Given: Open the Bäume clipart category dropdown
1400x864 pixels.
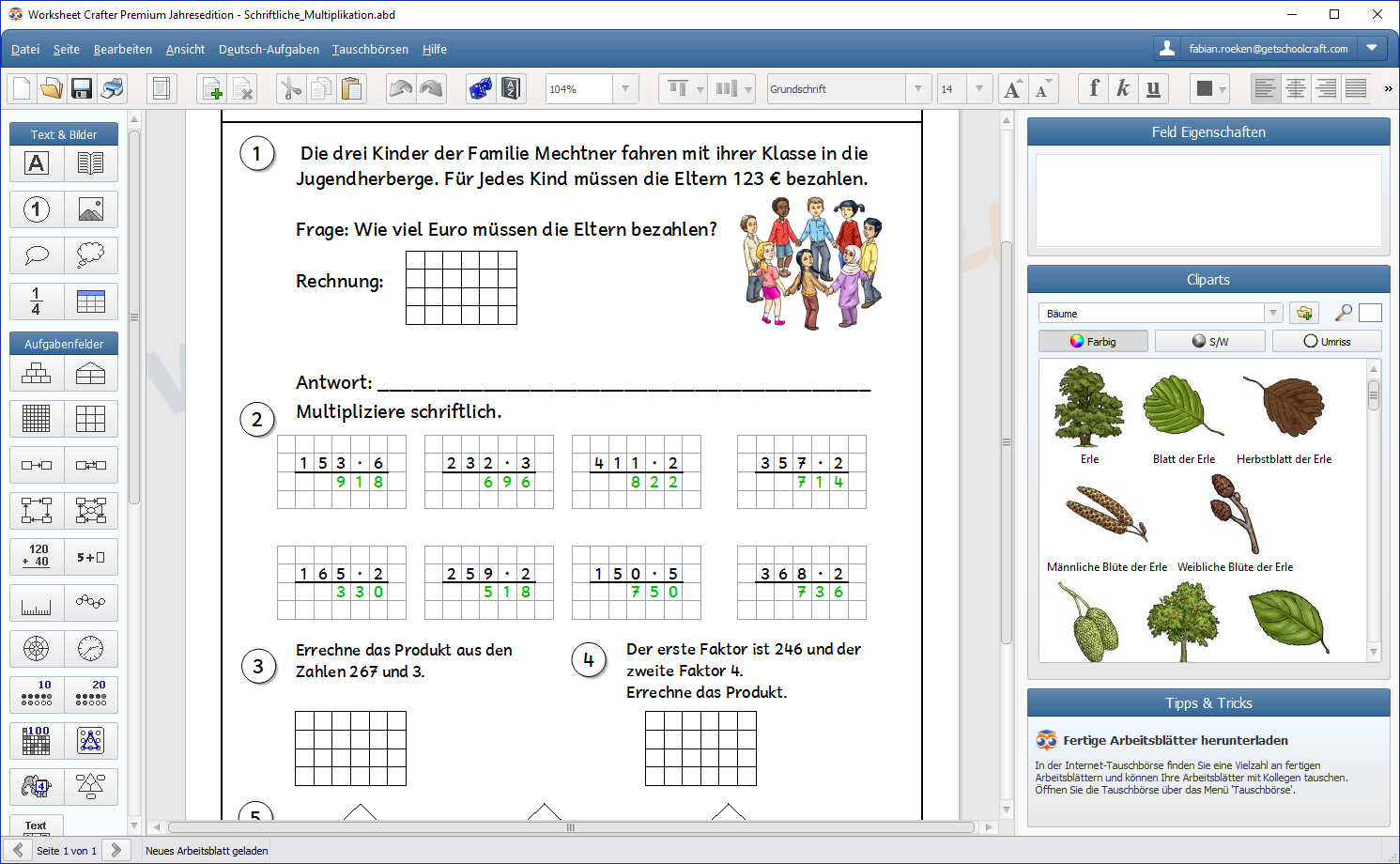Looking at the screenshot, I should 1273,313.
